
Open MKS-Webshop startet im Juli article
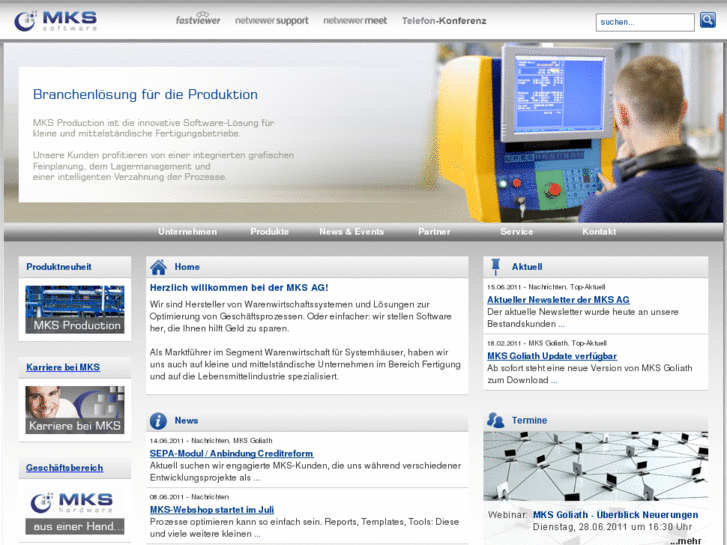[x=211, y=510]
